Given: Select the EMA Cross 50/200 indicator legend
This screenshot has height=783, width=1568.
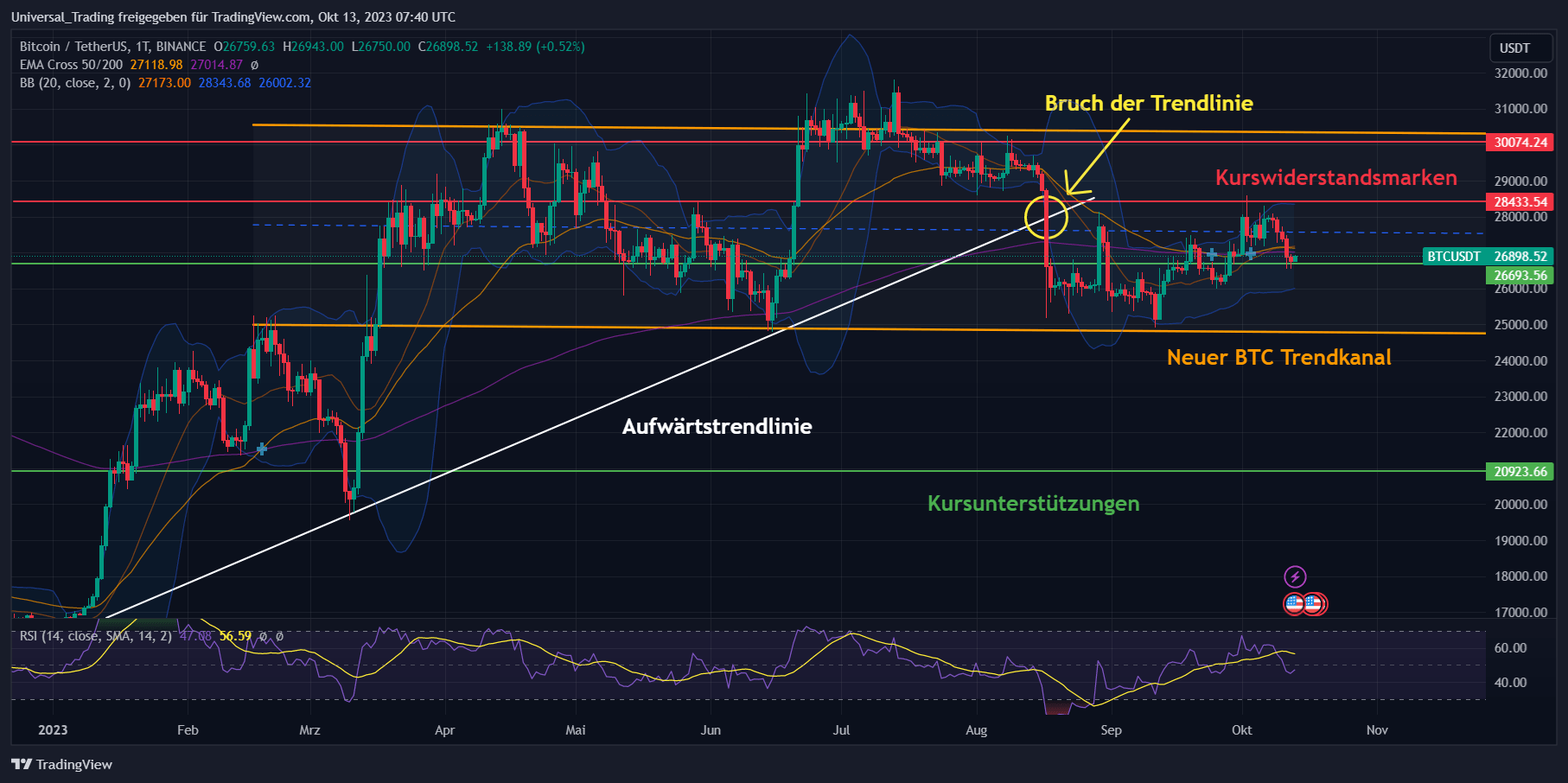Looking at the screenshot, I should pos(72,65).
